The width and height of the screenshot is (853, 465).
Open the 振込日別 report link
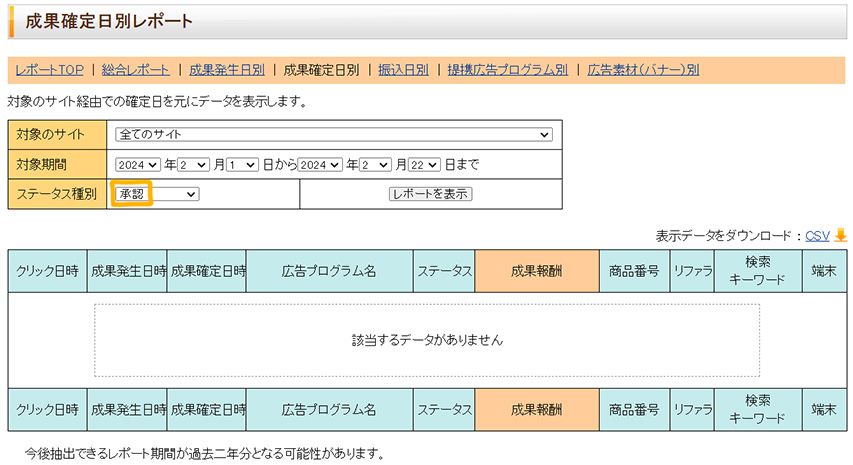tap(403, 70)
